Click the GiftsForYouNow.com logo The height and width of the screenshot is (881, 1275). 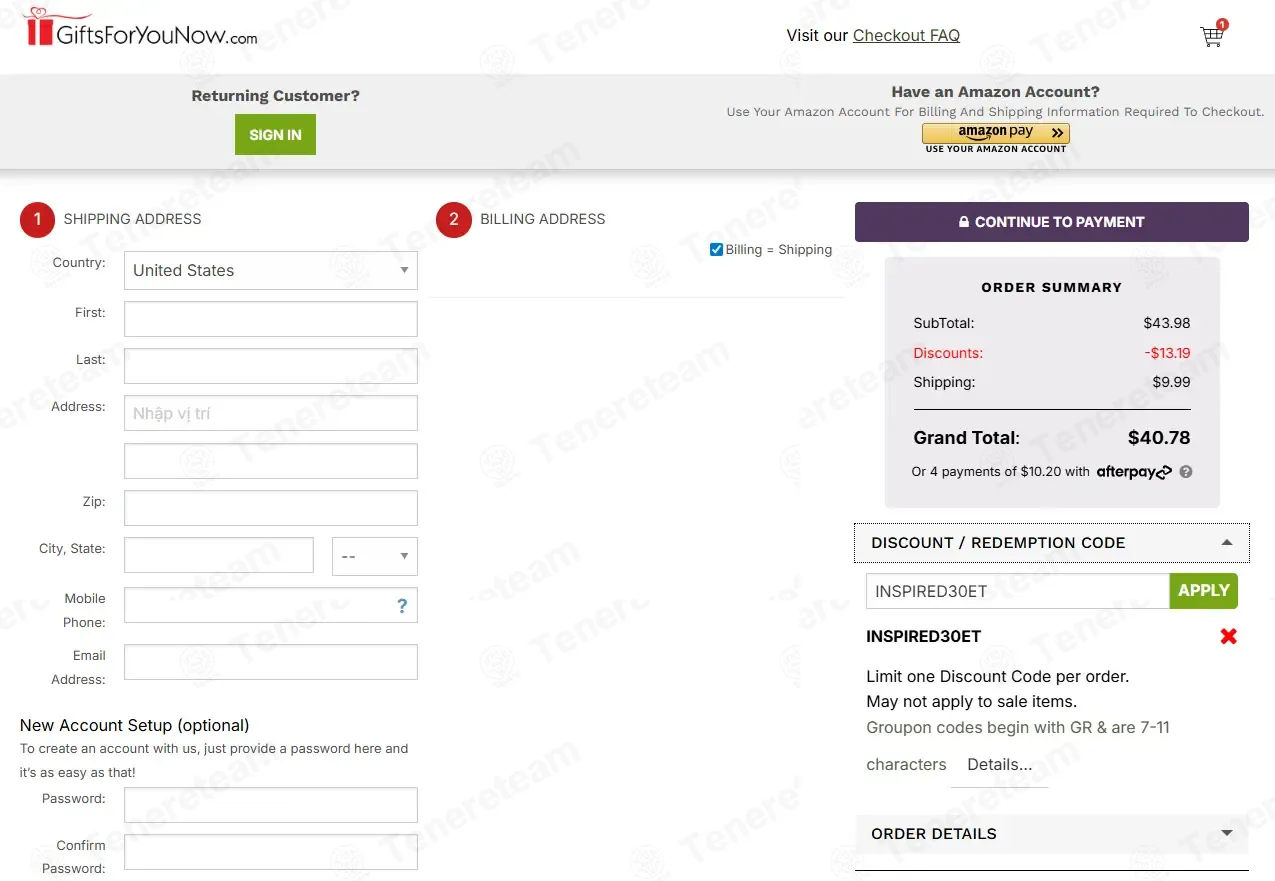pos(141,29)
